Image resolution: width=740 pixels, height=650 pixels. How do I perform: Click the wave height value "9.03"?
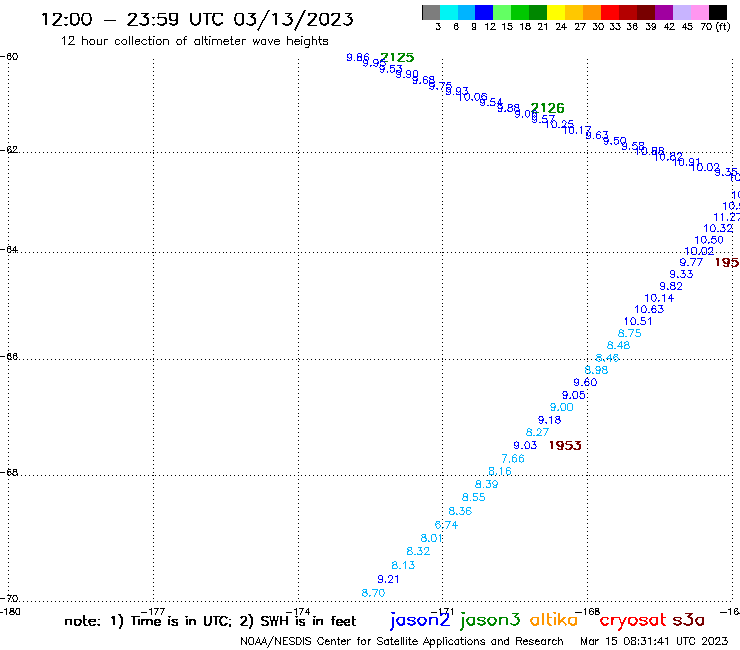[x=525, y=446]
